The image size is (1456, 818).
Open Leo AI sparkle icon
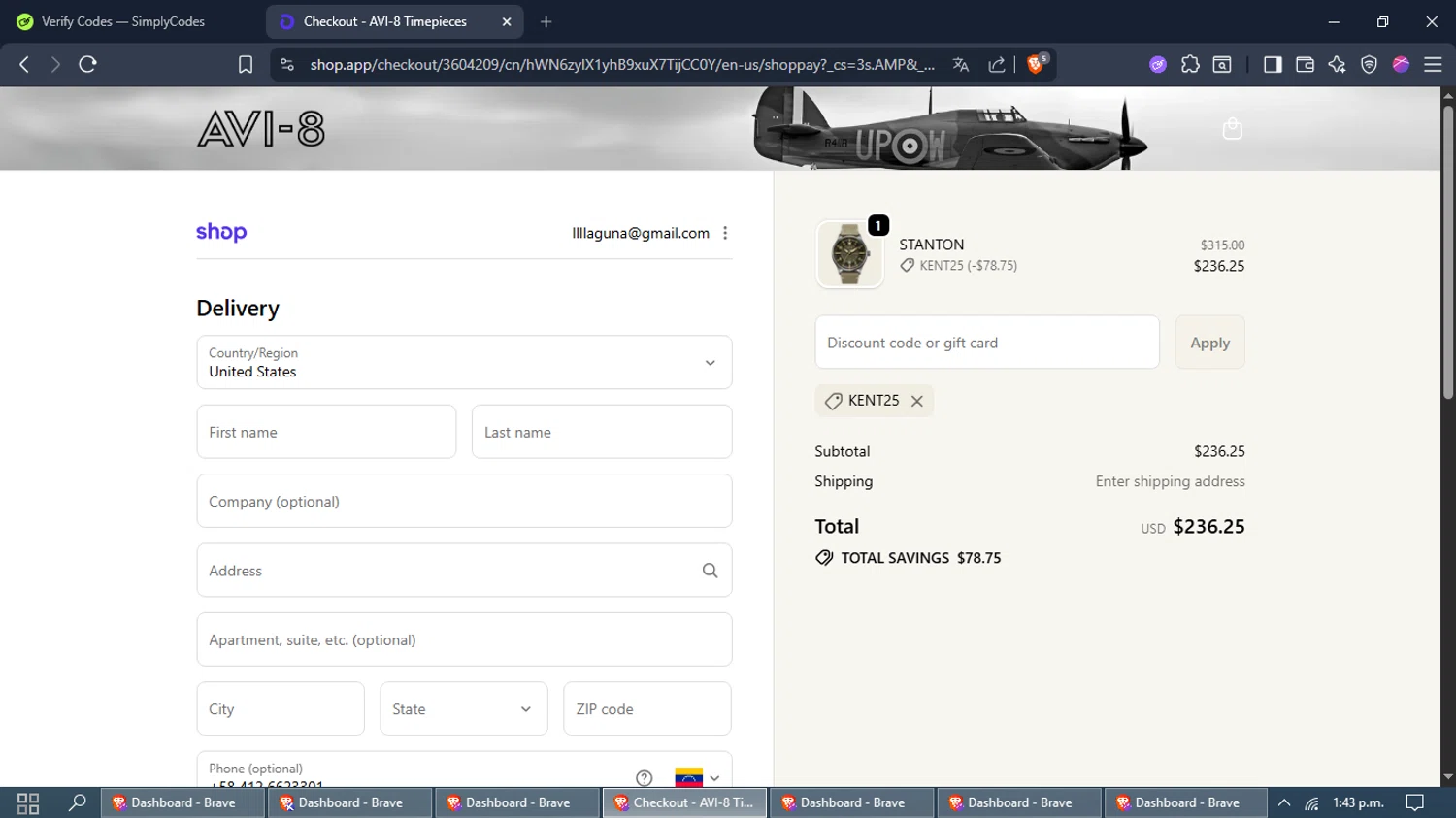pyautogui.click(x=1337, y=64)
